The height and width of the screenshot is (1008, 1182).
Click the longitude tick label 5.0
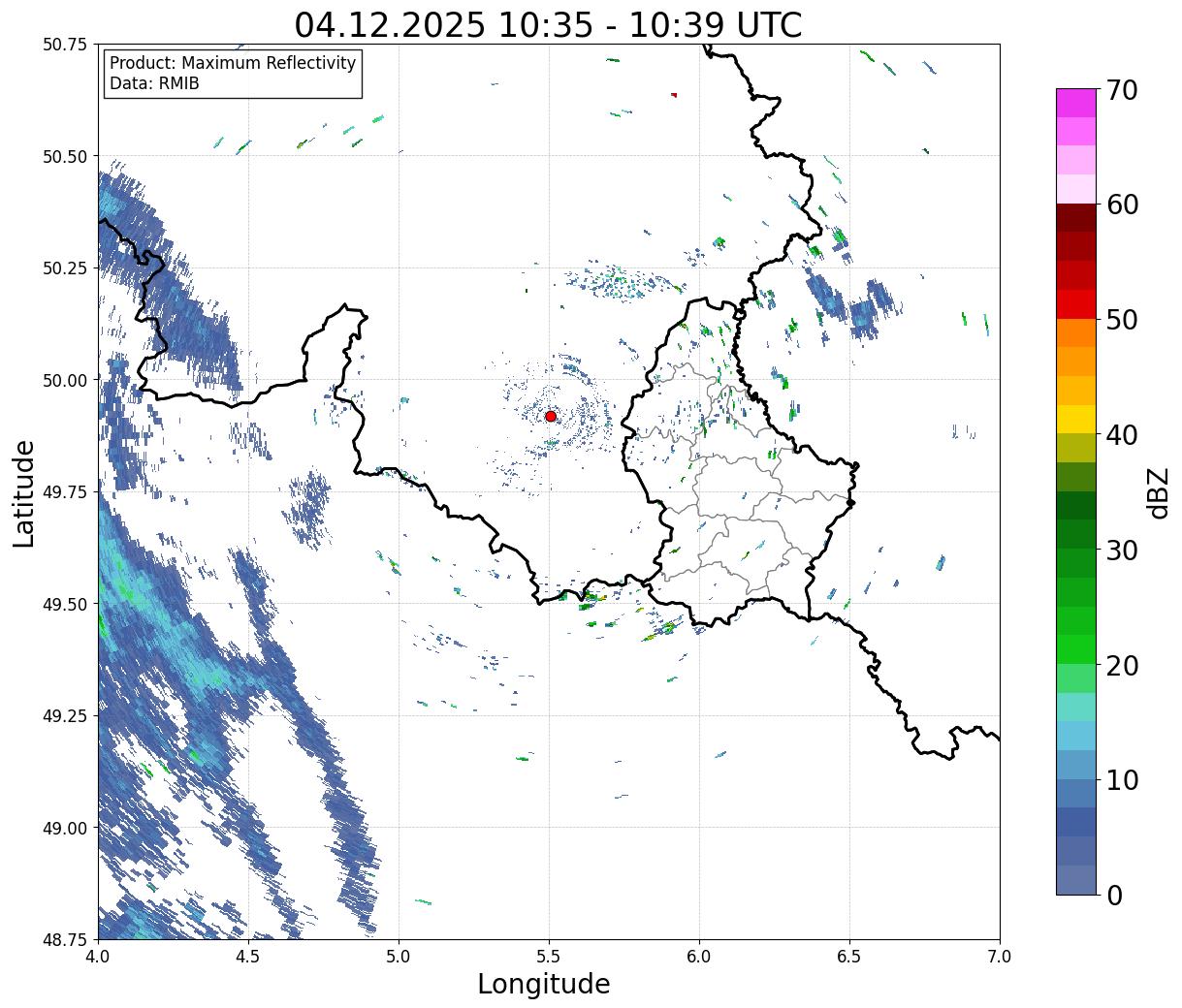pyautogui.click(x=399, y=957)
